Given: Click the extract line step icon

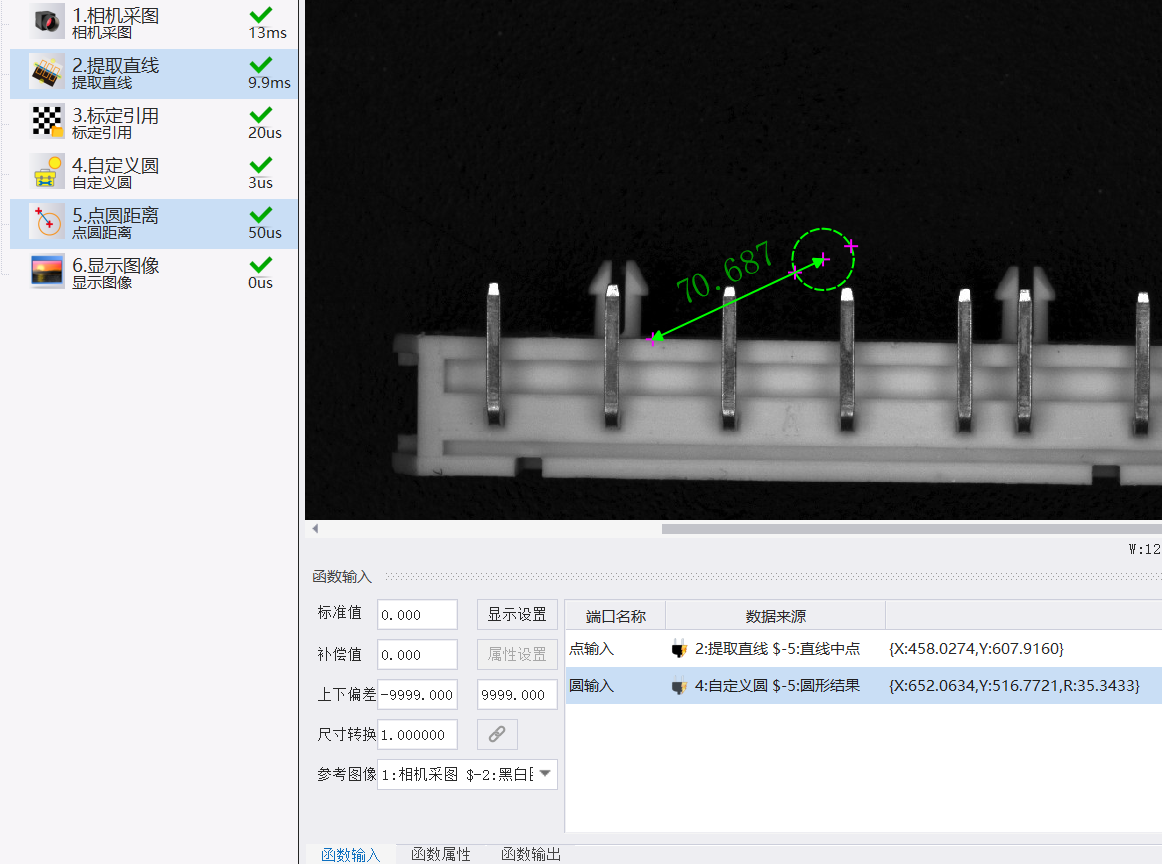Looking at the screenshot, I should pos(47,72).
